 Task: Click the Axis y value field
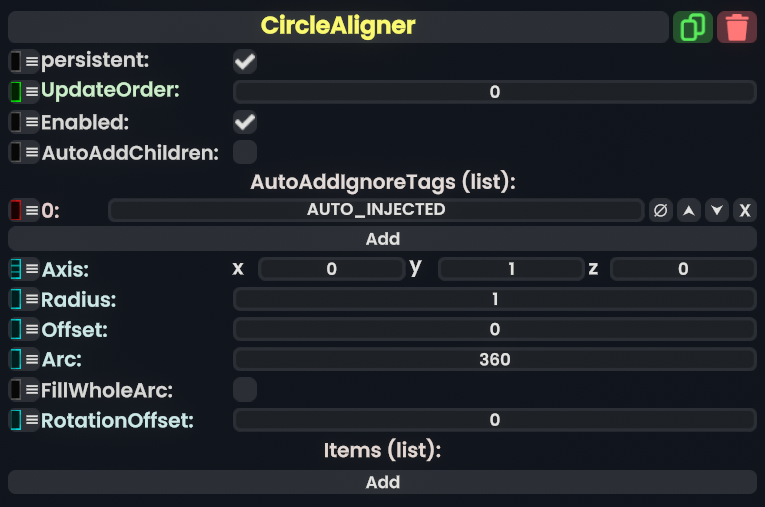[x=510, y=269]
